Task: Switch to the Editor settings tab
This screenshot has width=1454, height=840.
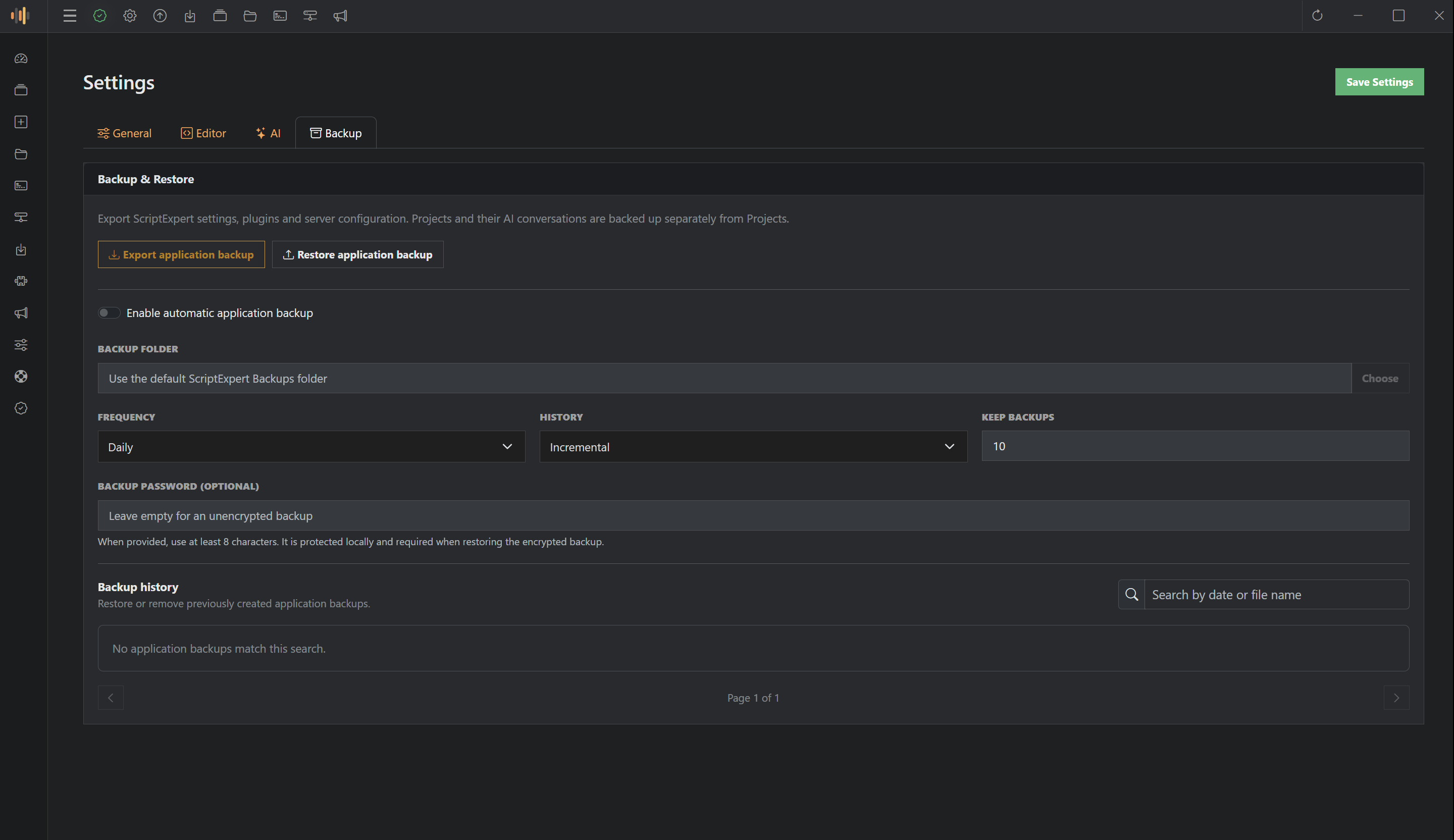Action: (203, 133)
